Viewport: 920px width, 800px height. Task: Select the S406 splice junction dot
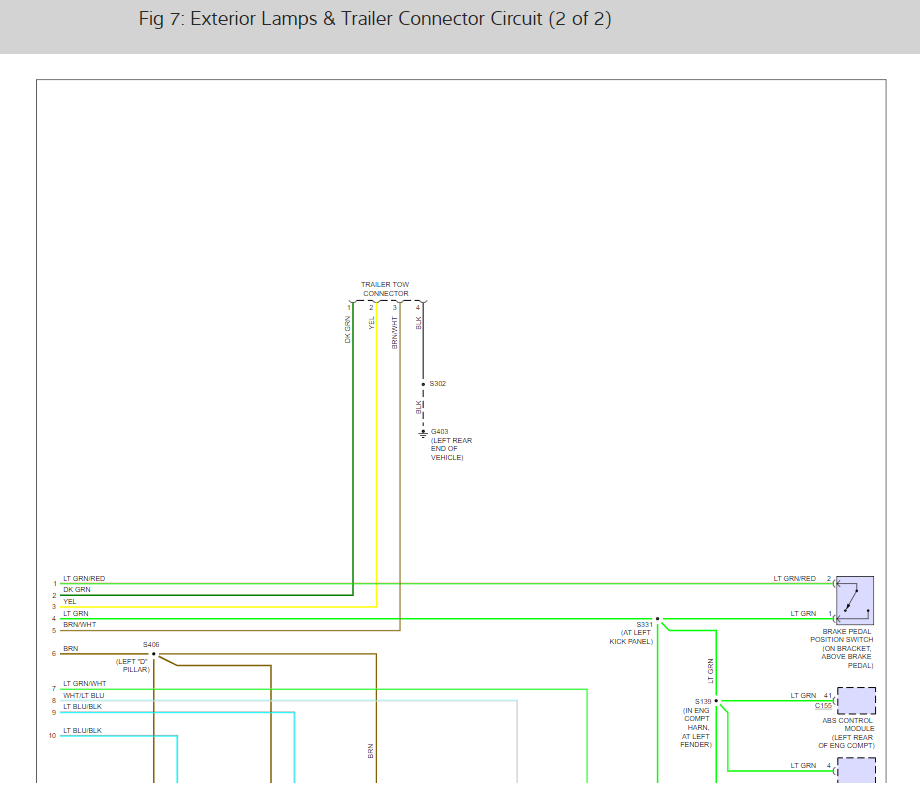153,655
